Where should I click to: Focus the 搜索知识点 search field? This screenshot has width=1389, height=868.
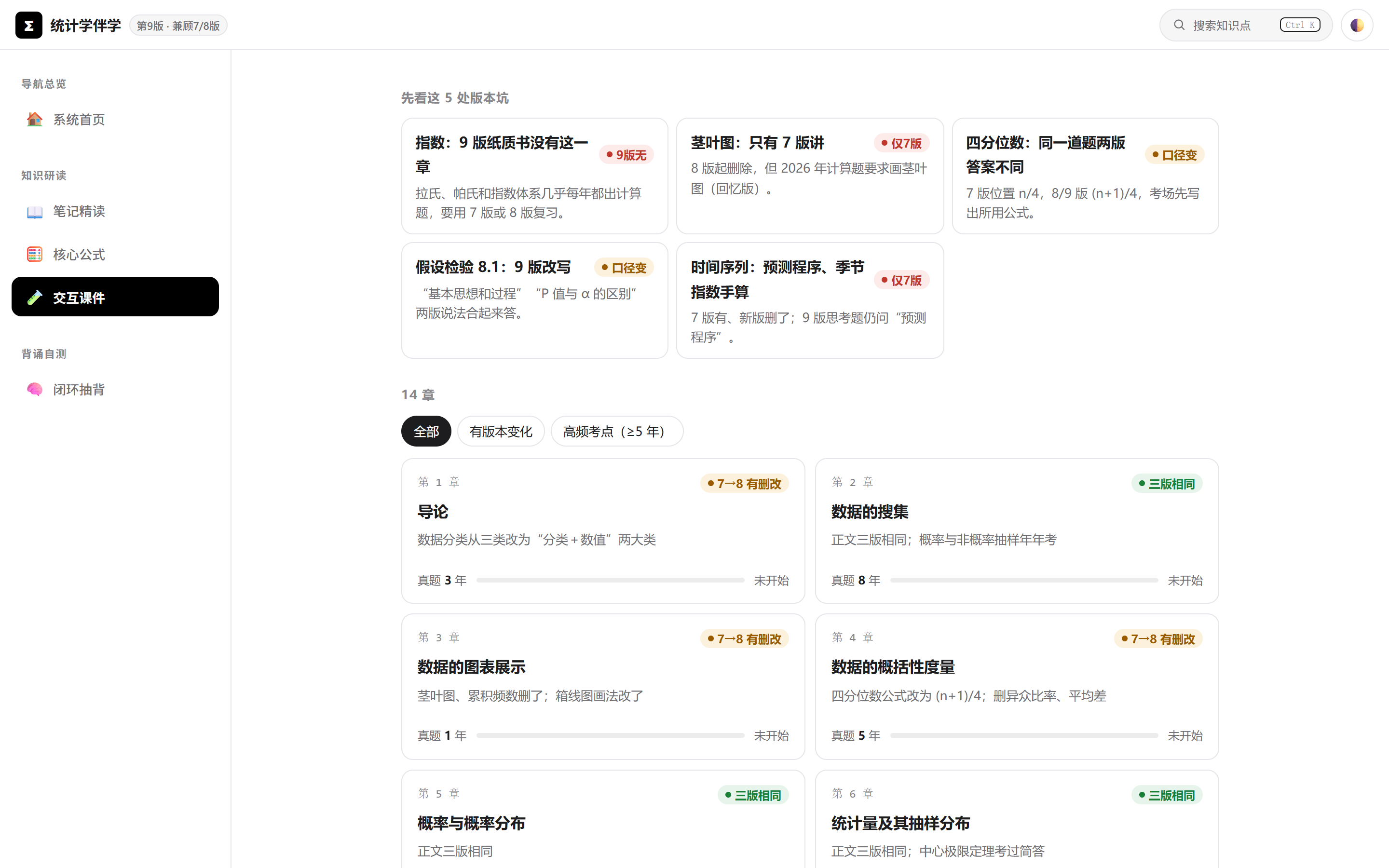(1245, 25)
